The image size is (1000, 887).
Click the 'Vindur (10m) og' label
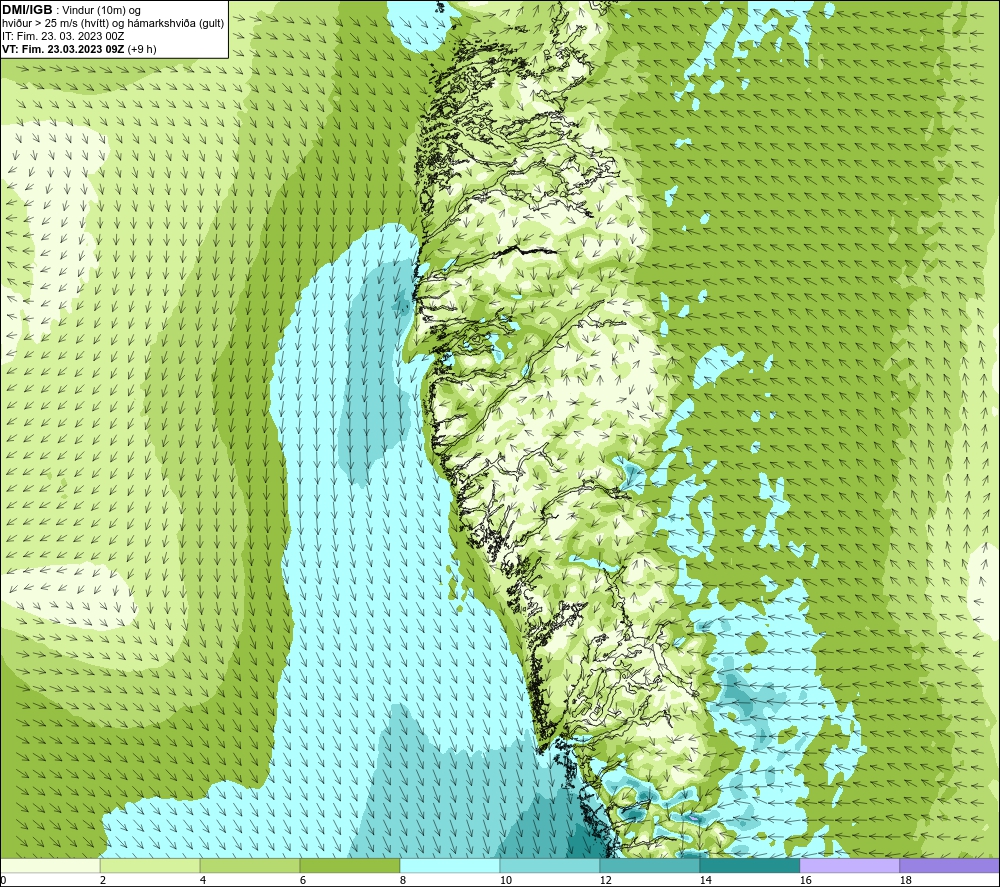[103, 10]
